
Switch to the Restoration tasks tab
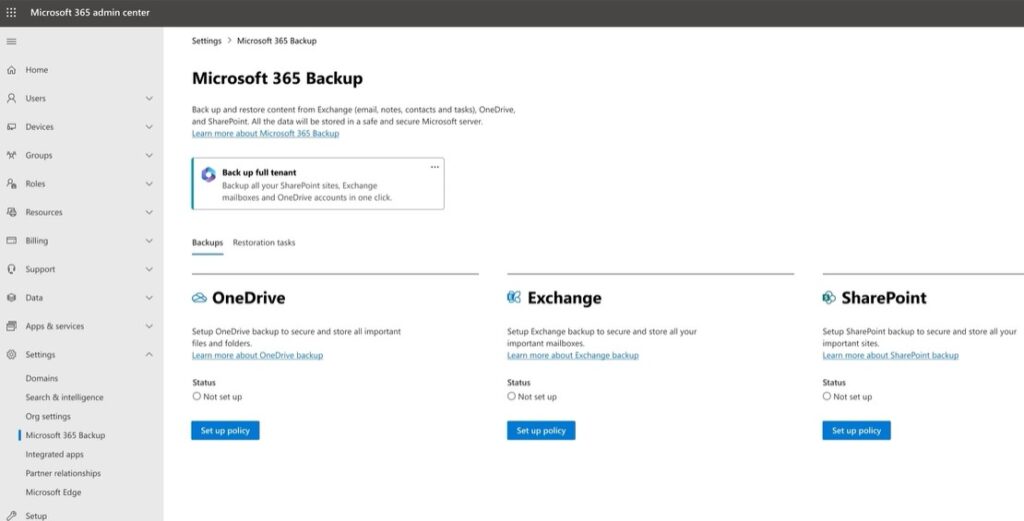click(264, 243)
